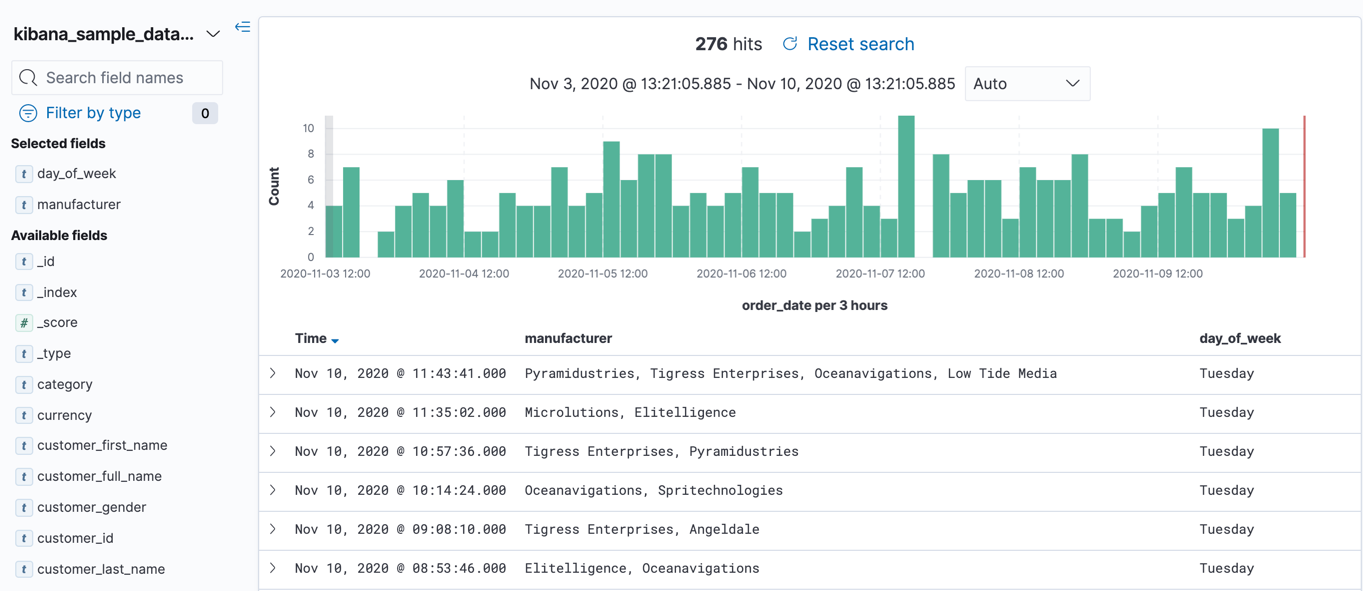Viewport: 1363px width, 591px height.
Task: Expand the Nov 10 08:53:46 document row
Action: pos(273,569)
